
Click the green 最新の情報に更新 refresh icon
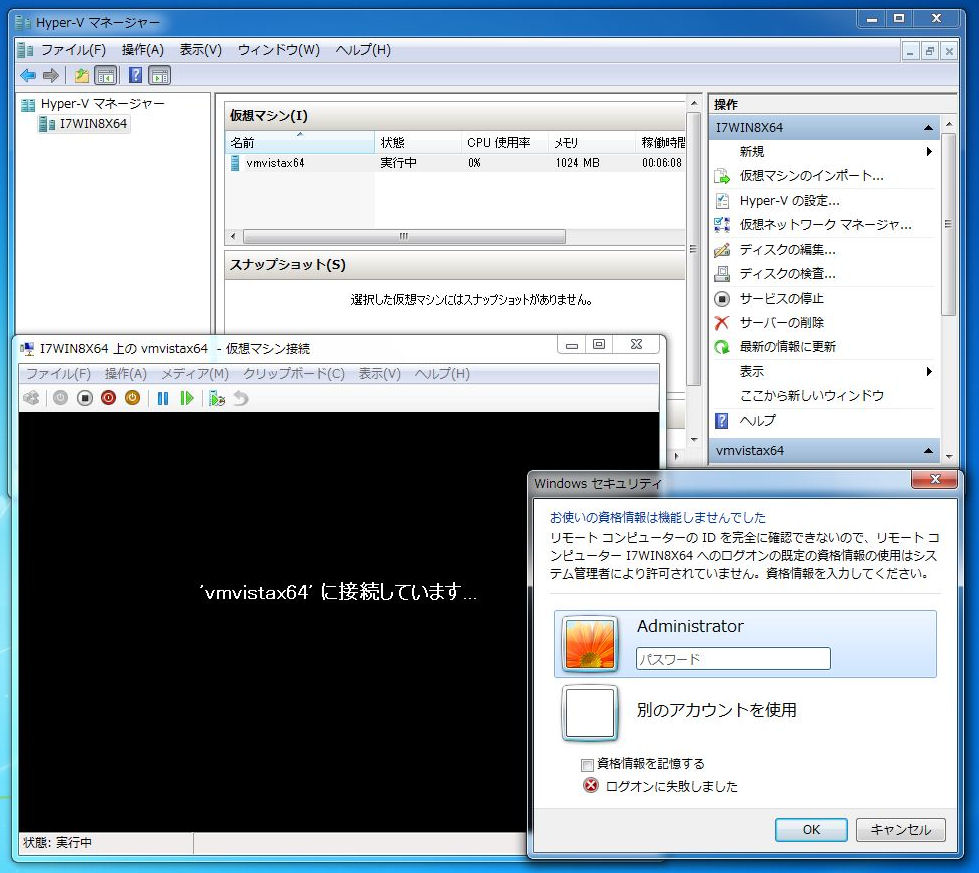(722, 347)
